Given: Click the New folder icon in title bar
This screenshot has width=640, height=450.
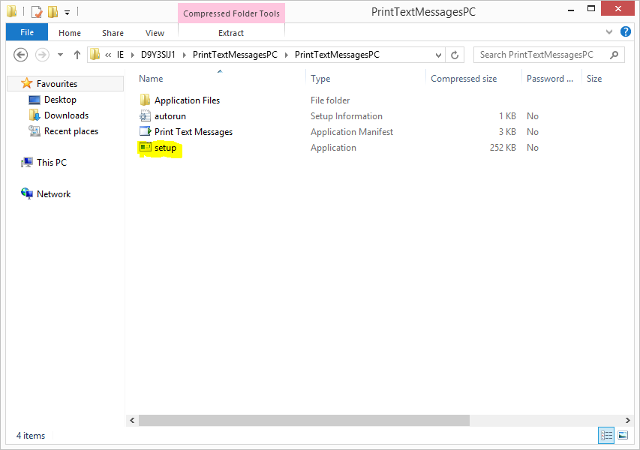Looking at the screenshot, I should click(x=53, y=12).
